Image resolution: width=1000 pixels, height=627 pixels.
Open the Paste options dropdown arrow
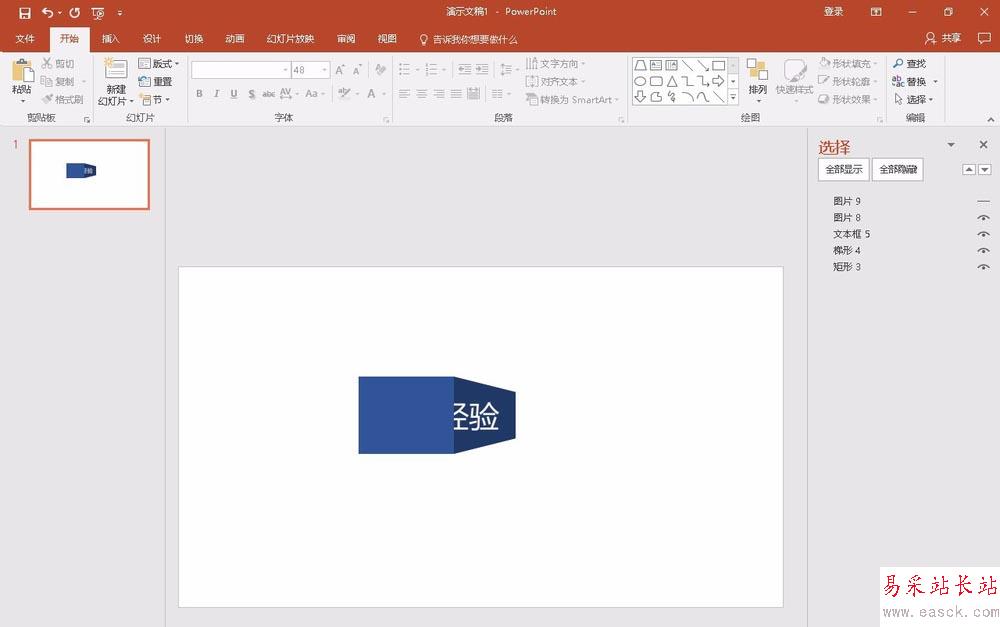22,101
